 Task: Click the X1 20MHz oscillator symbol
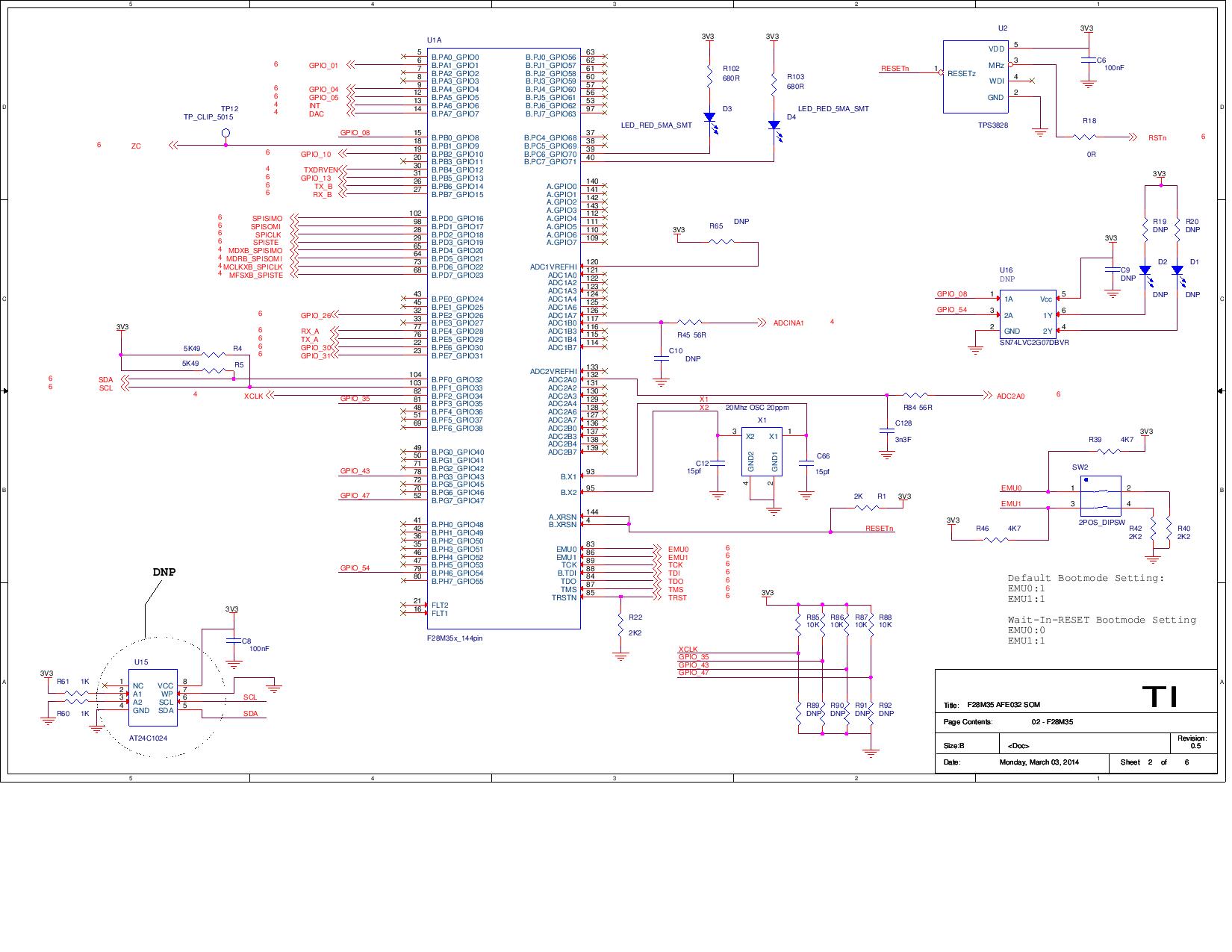click(760, 452)
